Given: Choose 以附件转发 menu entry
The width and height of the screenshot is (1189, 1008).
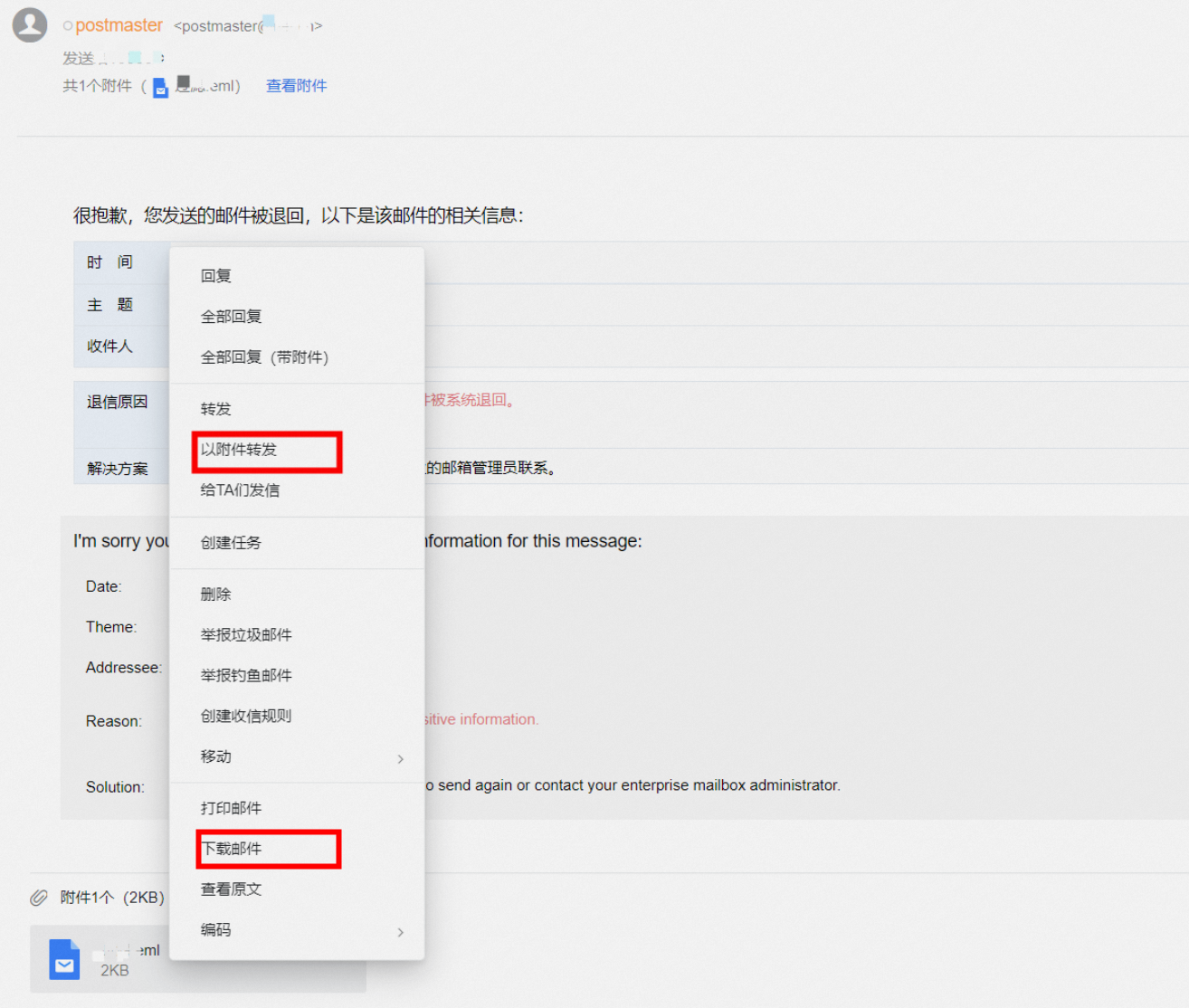Looking at the screenshot, I should tap(239, 450).
